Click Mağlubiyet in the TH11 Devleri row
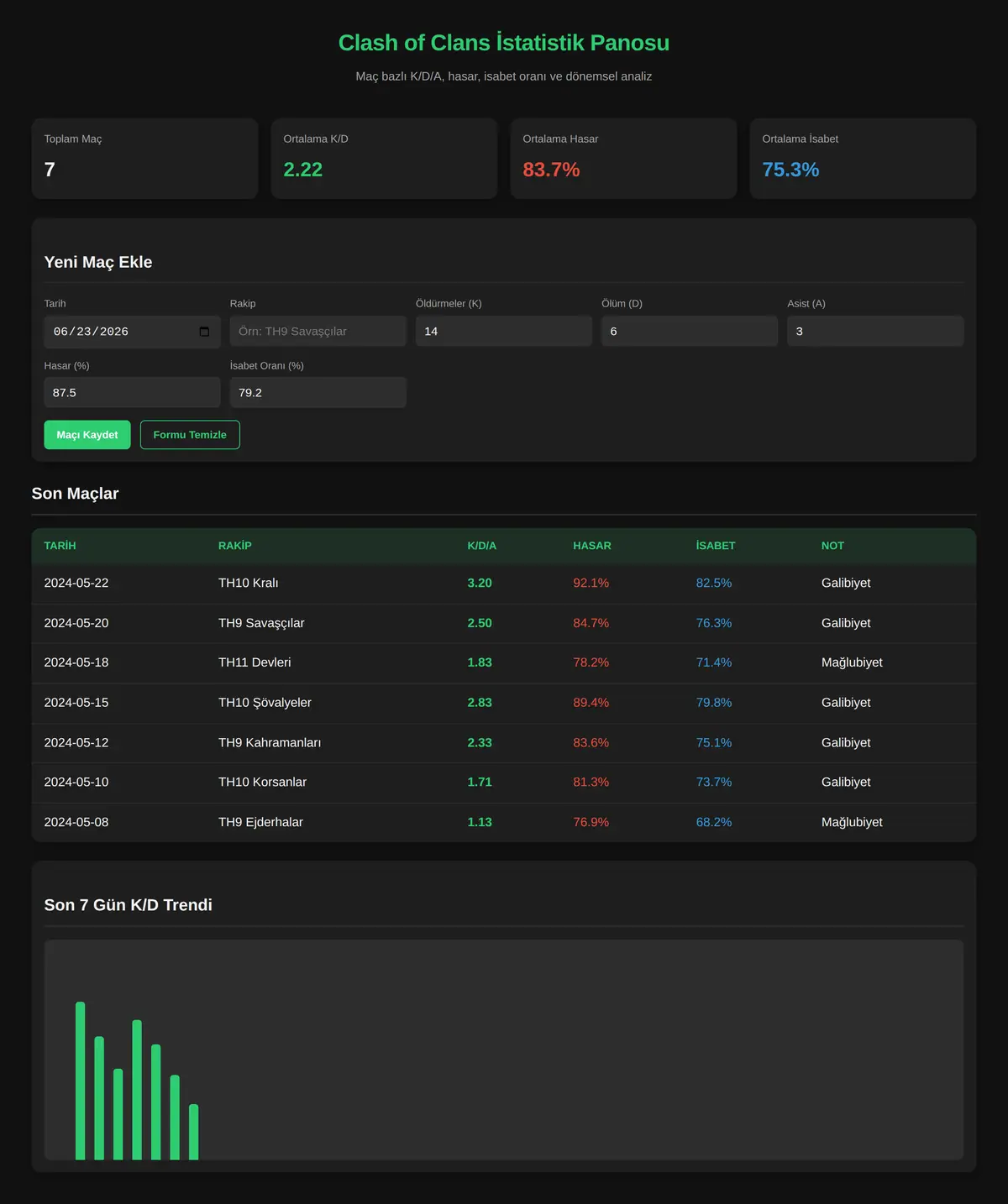 click(852, 662)
